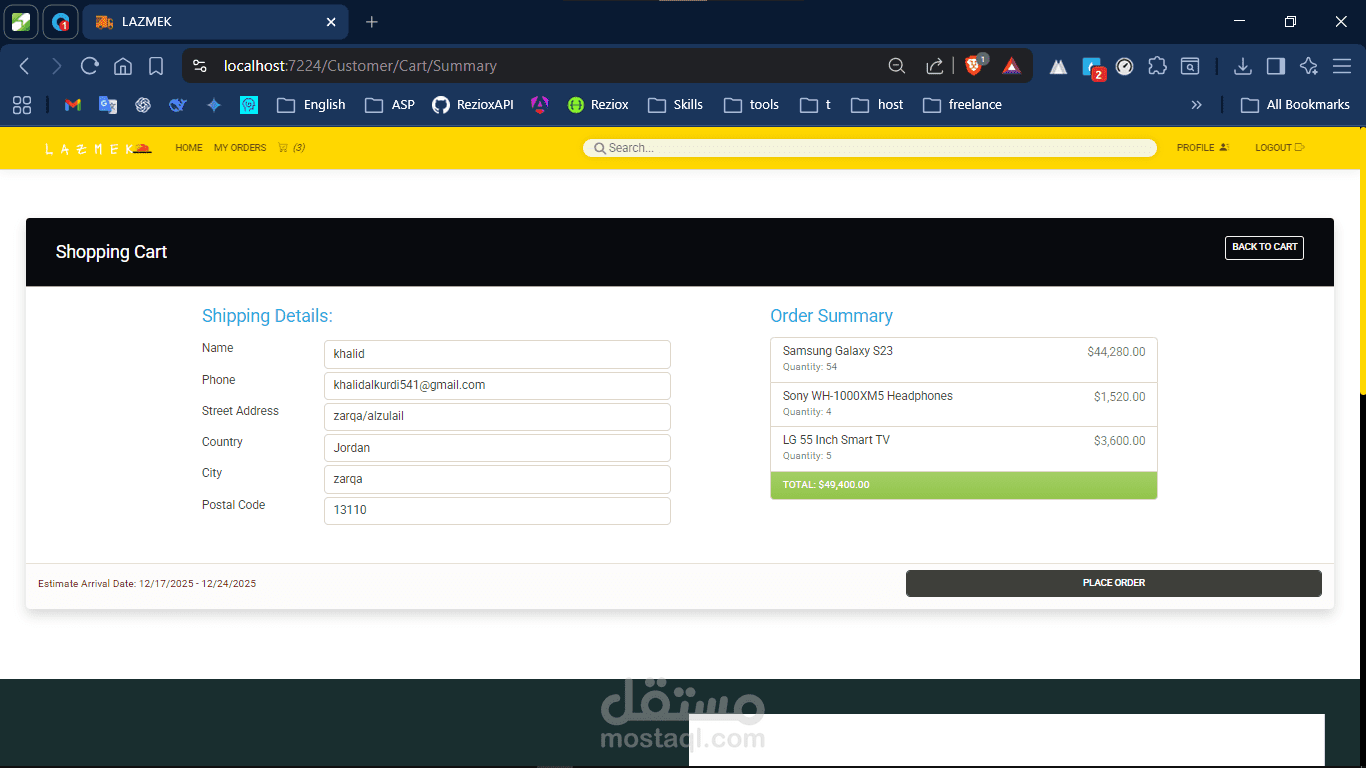The height and width of the screenshot is (768, 1366).
Task: Click the LAZMEK logo in the header
Action: (98, 149)
